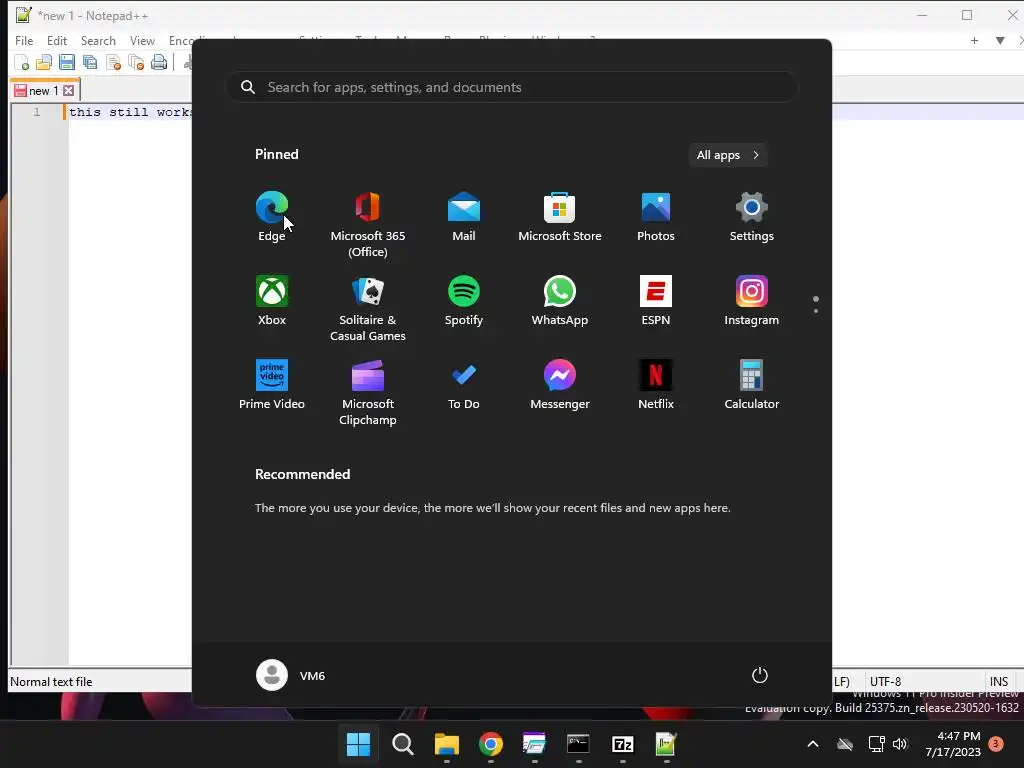This screenshot has width=1024, height=768.
Task: Open the Notepad++ Edit menu
Action: pos(57,40)
